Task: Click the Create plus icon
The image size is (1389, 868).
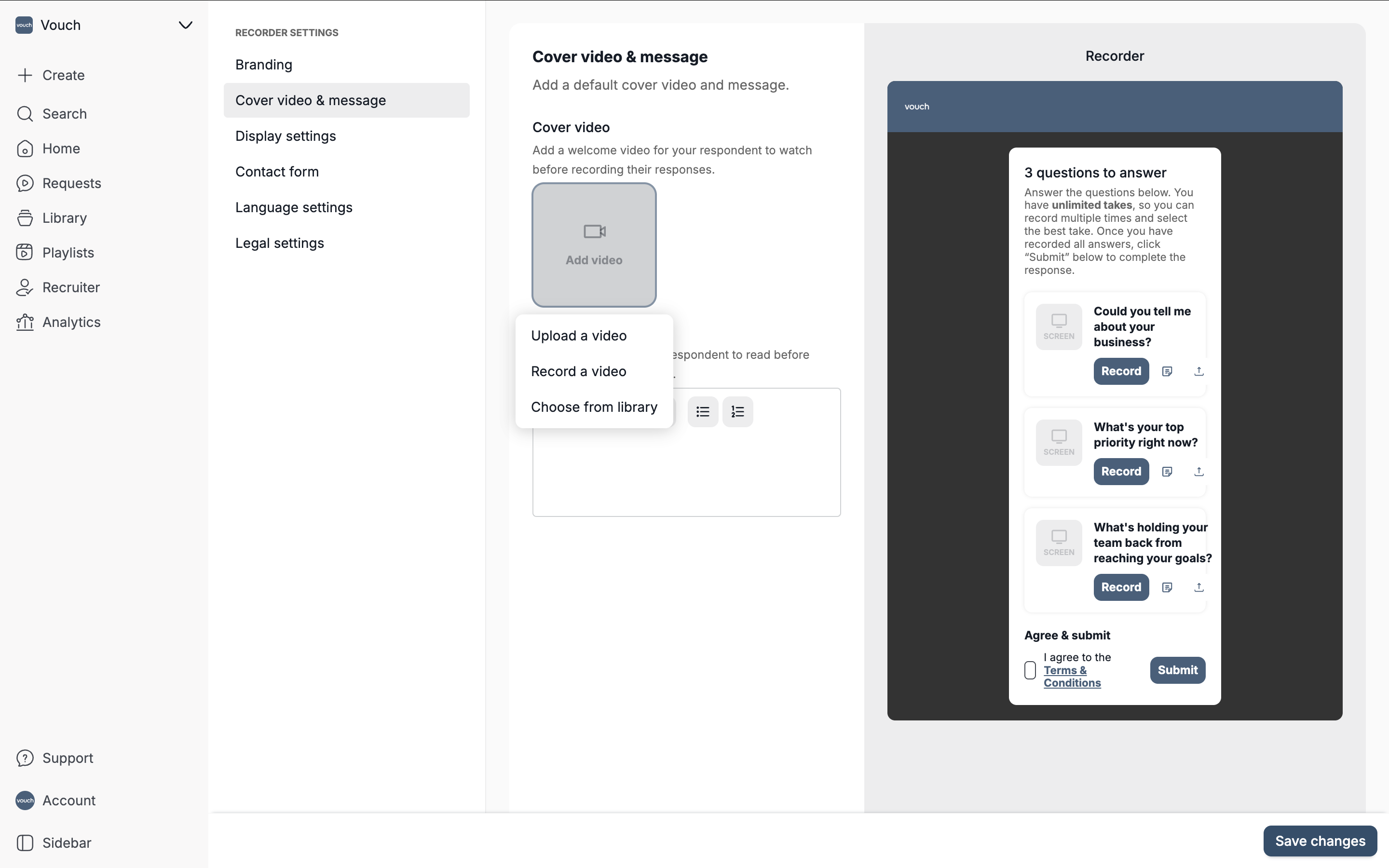Action: 25,75
